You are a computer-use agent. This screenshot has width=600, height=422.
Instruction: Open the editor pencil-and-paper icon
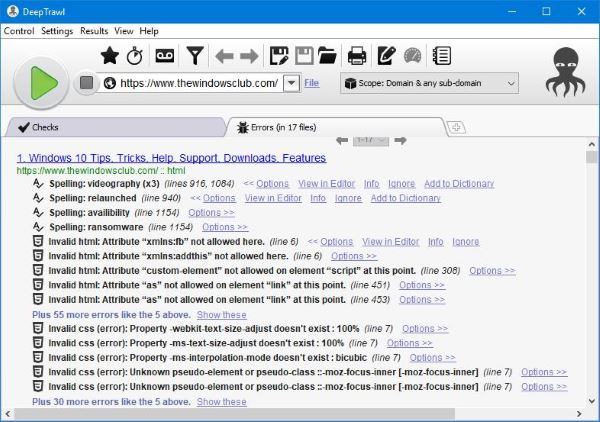coord(386,56)
